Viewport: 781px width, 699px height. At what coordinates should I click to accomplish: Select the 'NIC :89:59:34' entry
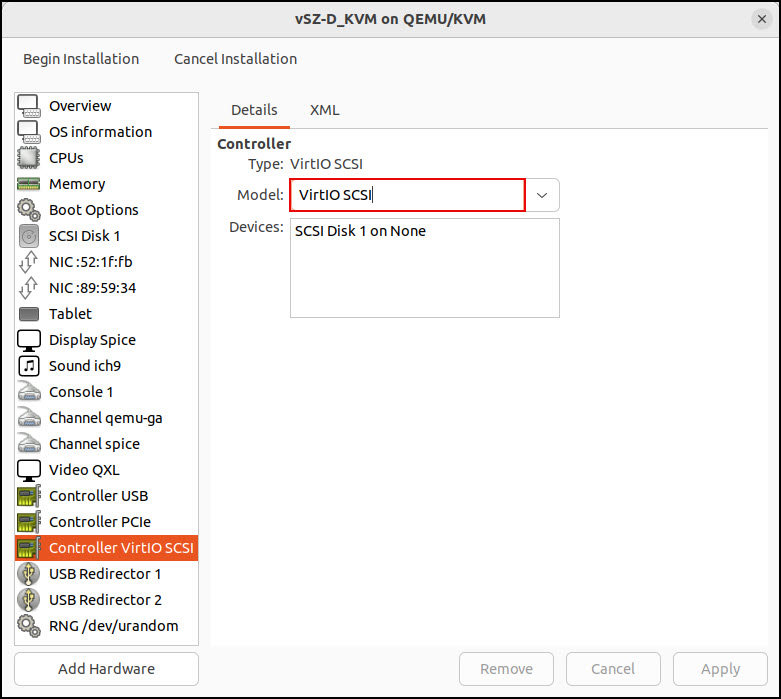click(x=93, y=288)
